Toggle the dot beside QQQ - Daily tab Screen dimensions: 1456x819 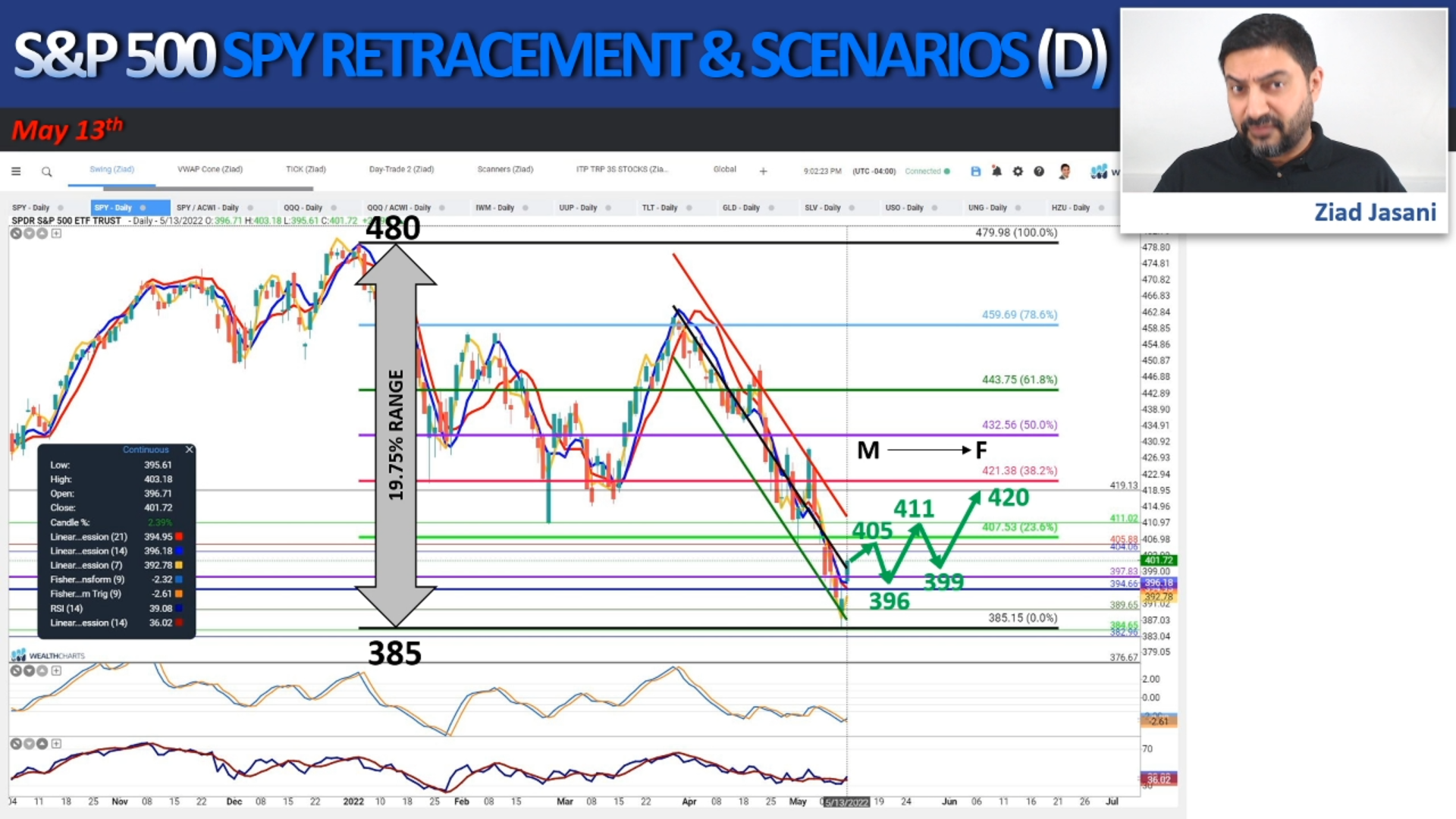tap(334, 208)
